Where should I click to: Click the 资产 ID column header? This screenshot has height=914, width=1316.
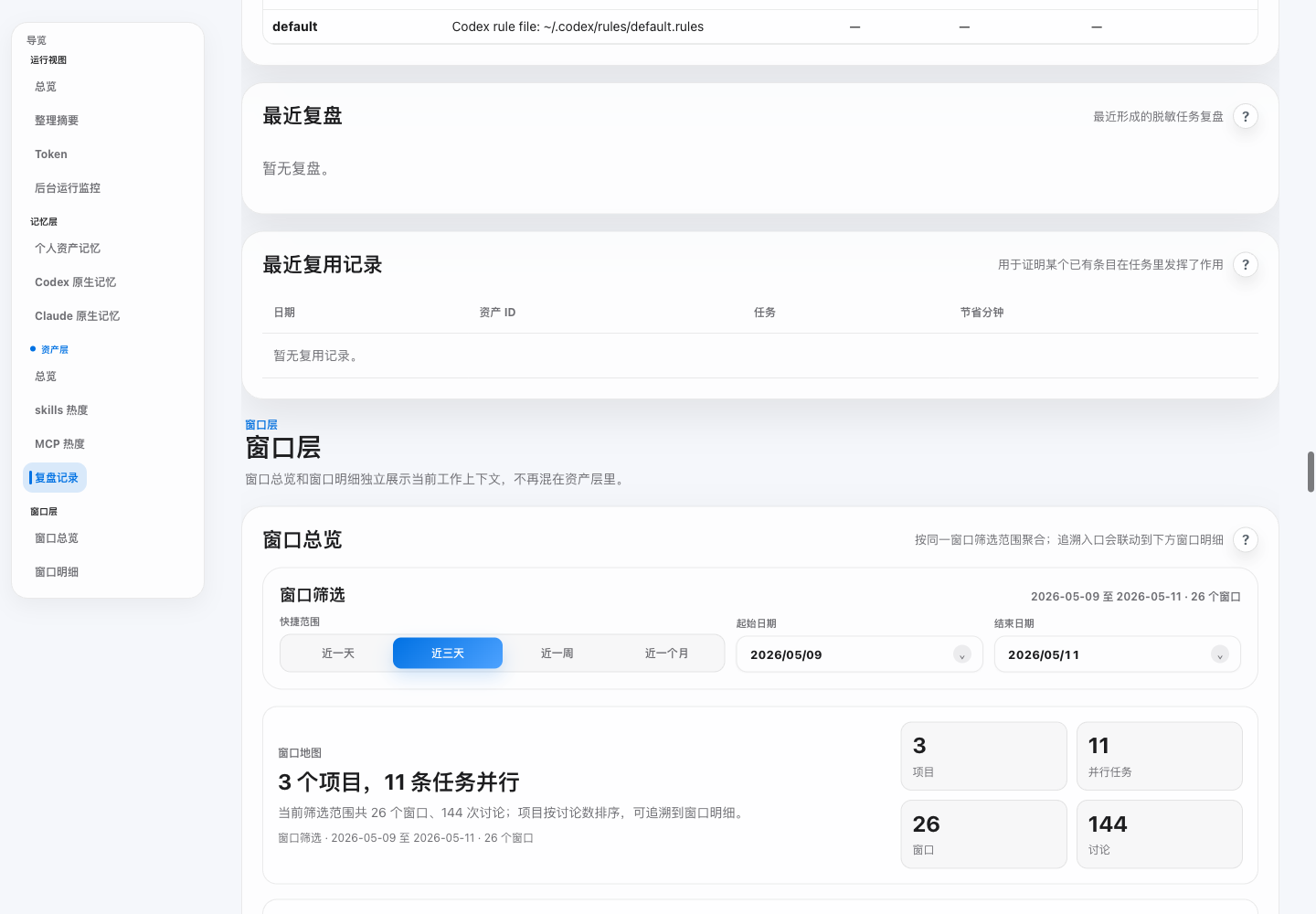(x=497, y=313)
